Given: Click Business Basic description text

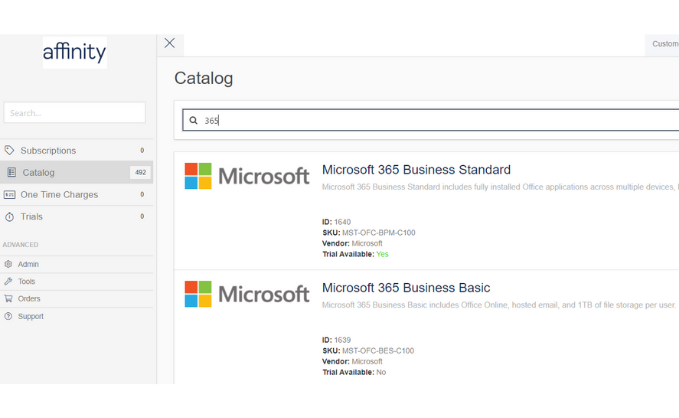Looking at the screenshot, I should click(499, 305).
